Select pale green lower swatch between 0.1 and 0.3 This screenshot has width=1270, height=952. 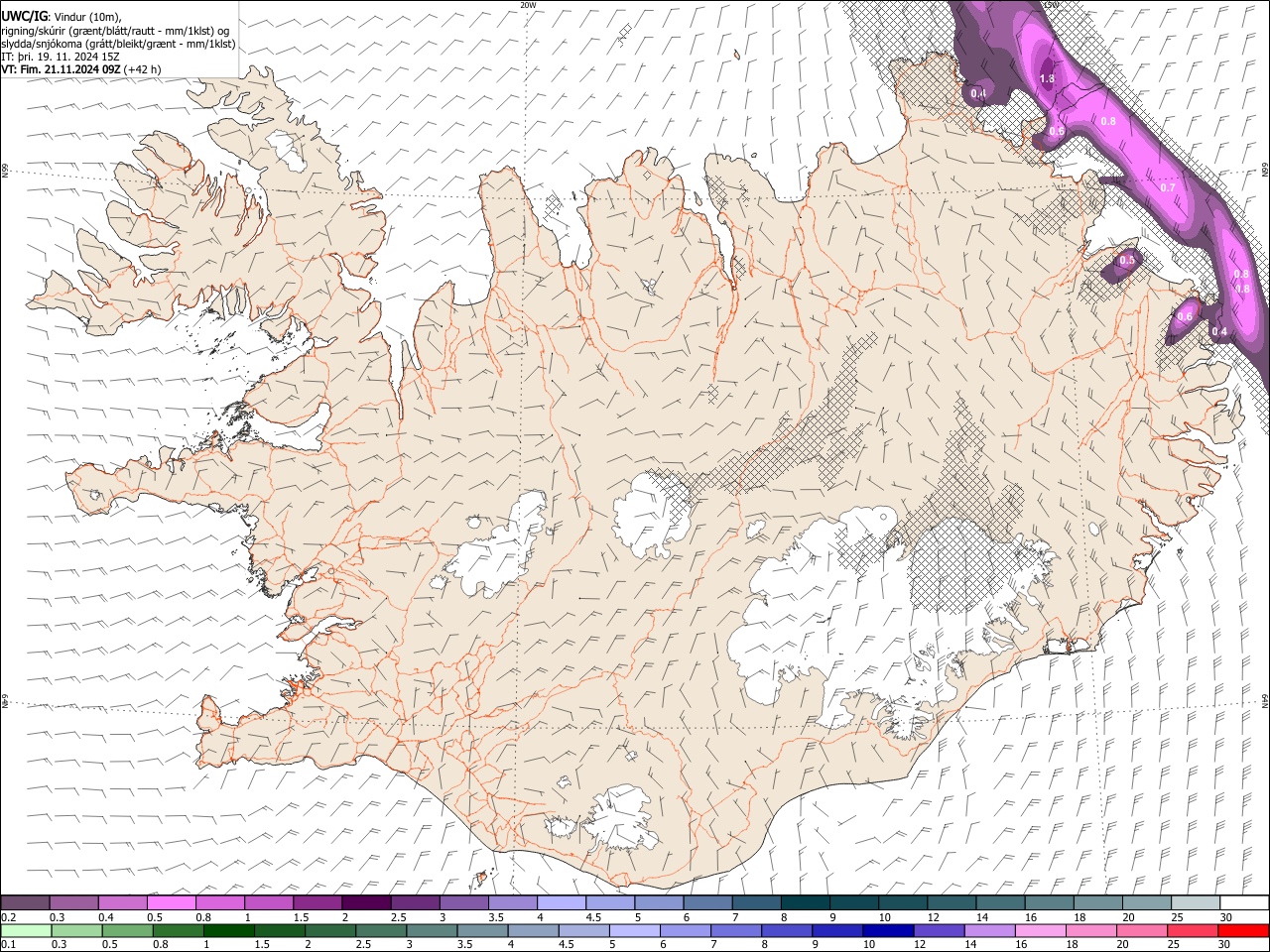(x=25, y=931)
